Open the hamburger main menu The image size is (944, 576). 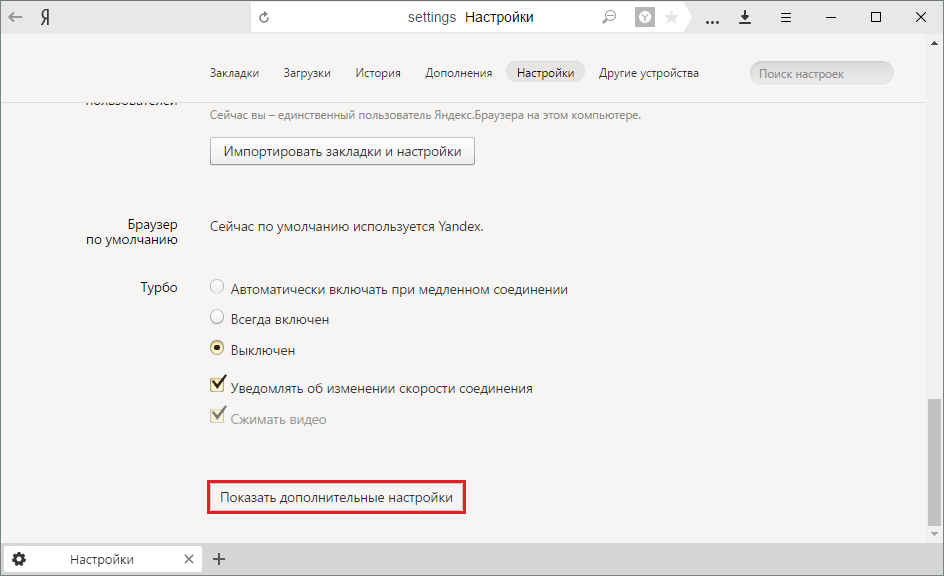[x=786, y=18]
